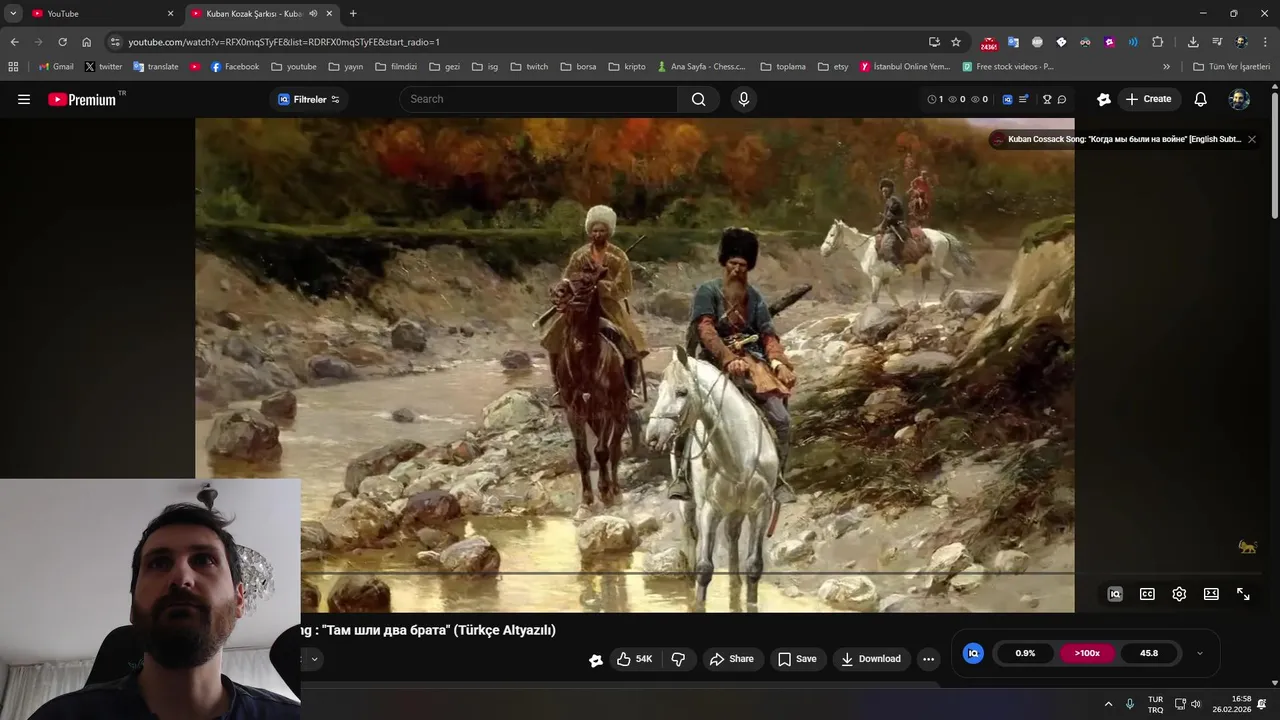Open Chrome extensions puzzle icon
The width and height of the screenshot is (1280, 720).
1158,42
